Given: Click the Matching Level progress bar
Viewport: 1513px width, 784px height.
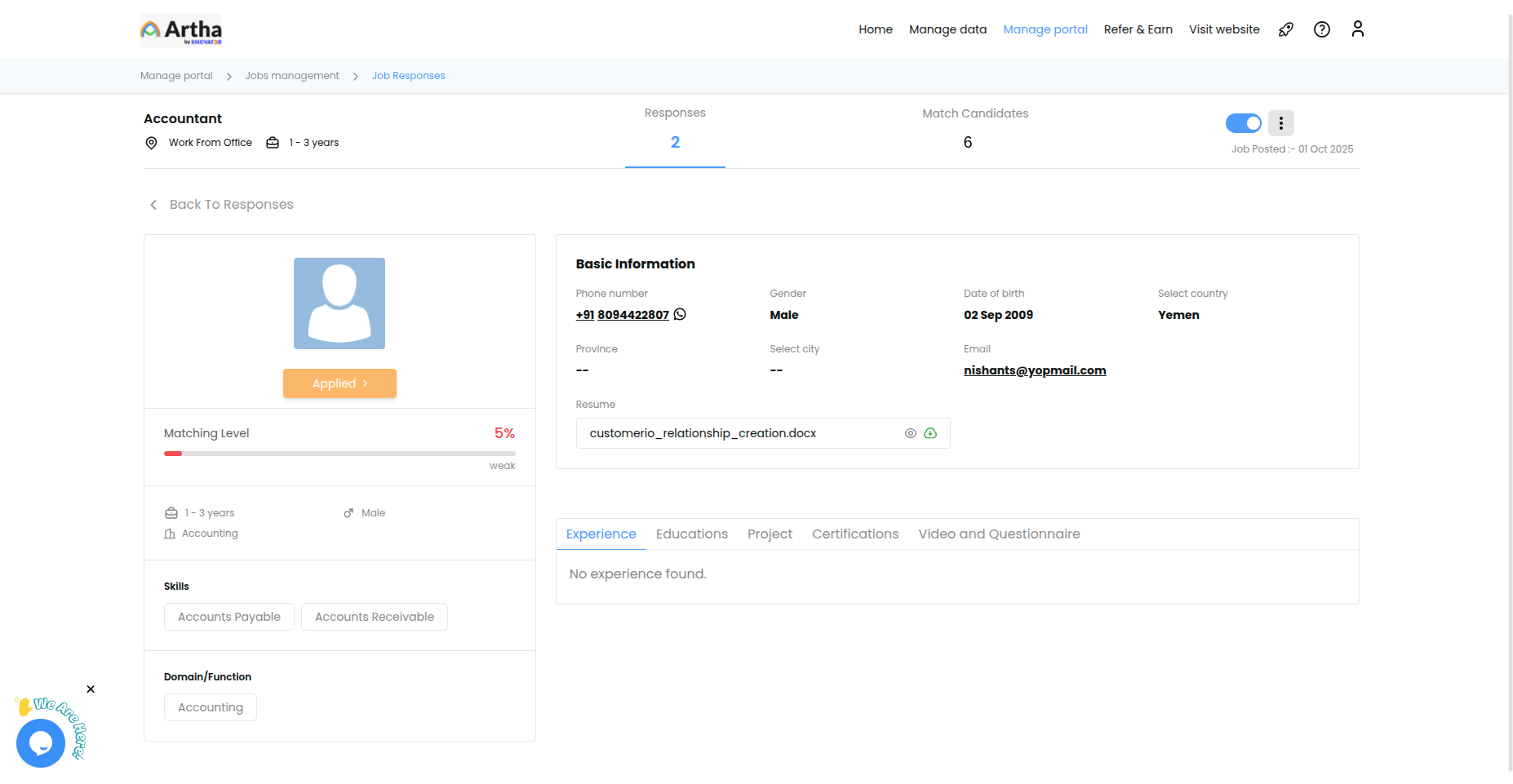Looking at the screenshot, I should click(x=339, y=454).
